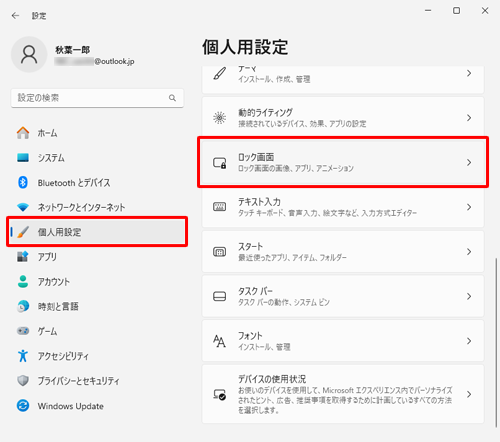Expand the フォント chevron
500x442 pixels.
[x=469, y=341]
